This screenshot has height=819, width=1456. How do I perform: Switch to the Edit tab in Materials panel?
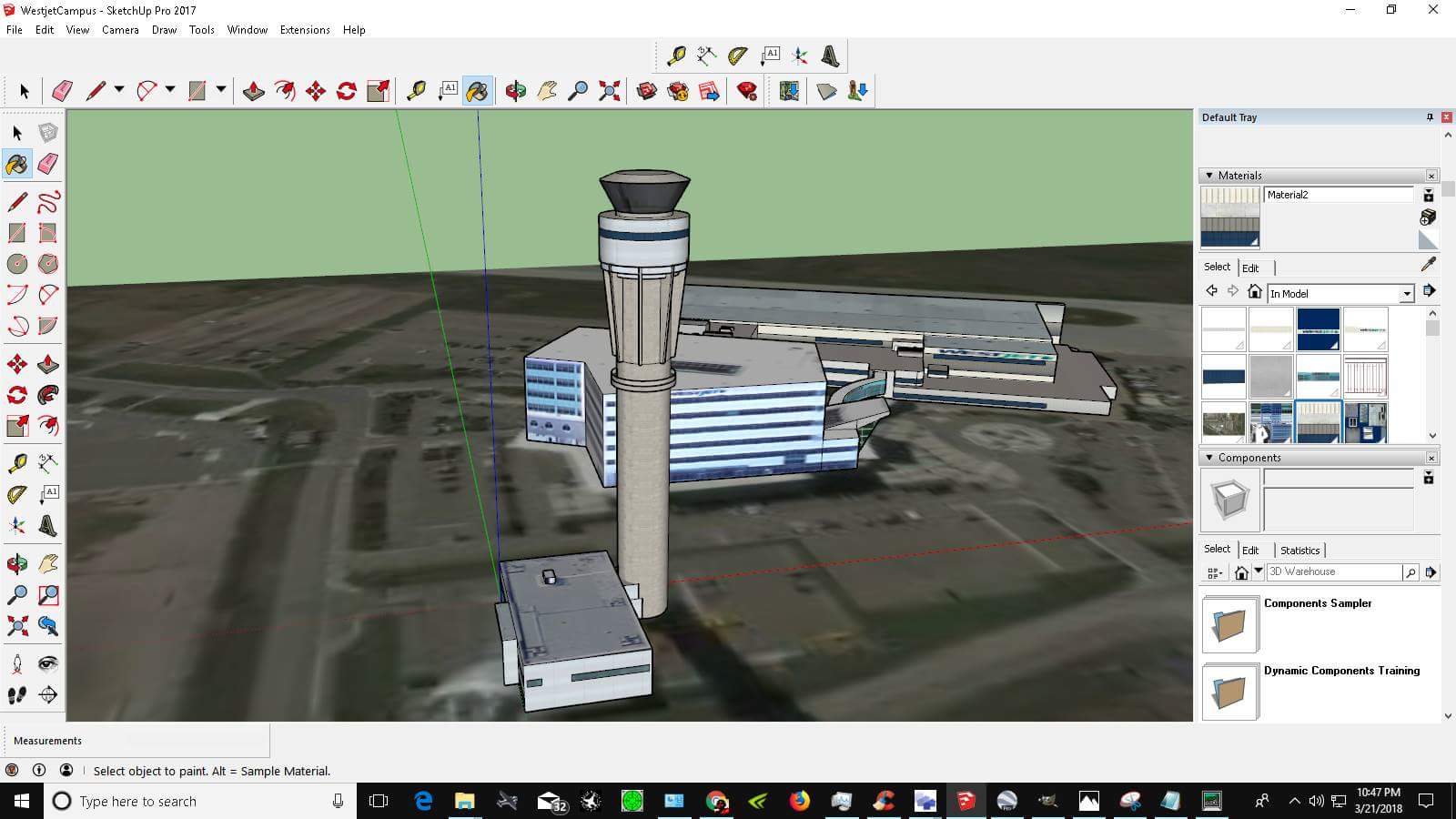[1252, 267]
